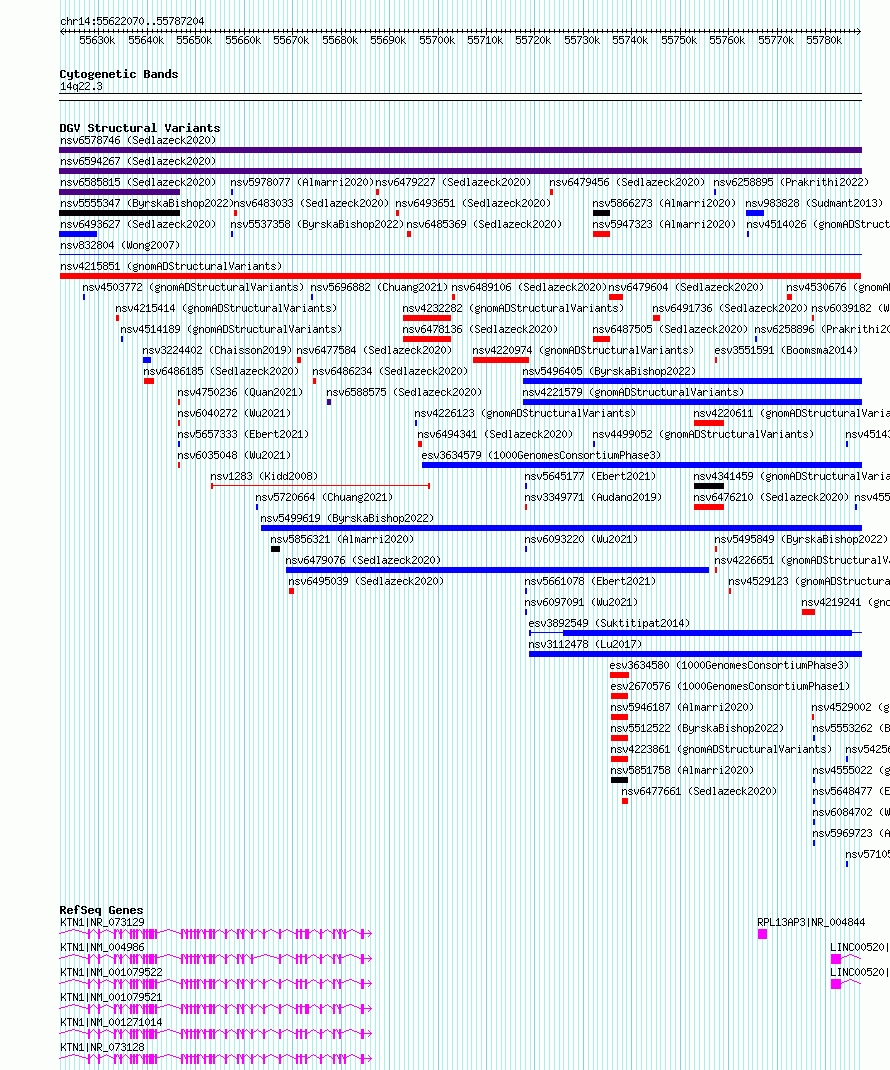Select the purple bar under nsv6585815
Screen dimensions: 890x1070
119,192
